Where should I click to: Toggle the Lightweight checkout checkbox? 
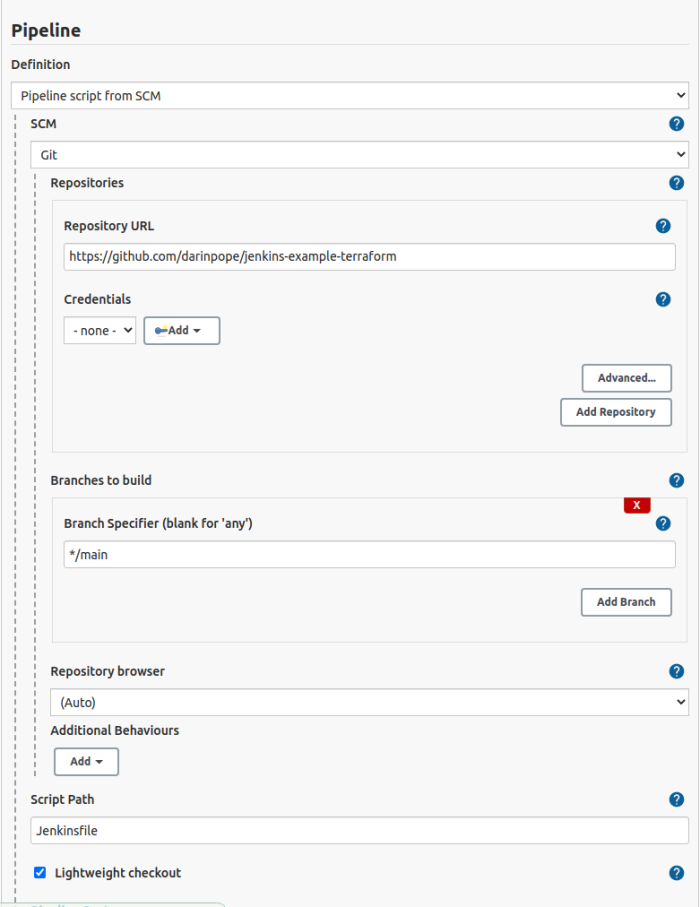pos(40,872)
